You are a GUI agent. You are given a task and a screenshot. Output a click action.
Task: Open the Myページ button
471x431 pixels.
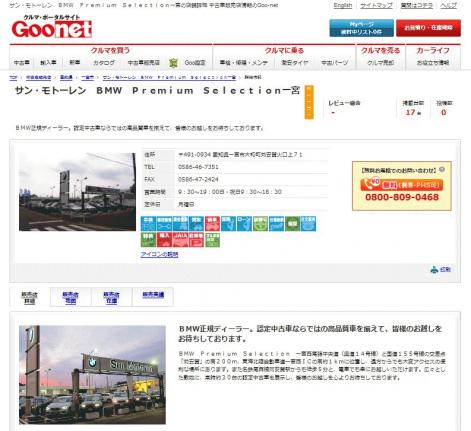pyautogui.click(x=361, y=28)
